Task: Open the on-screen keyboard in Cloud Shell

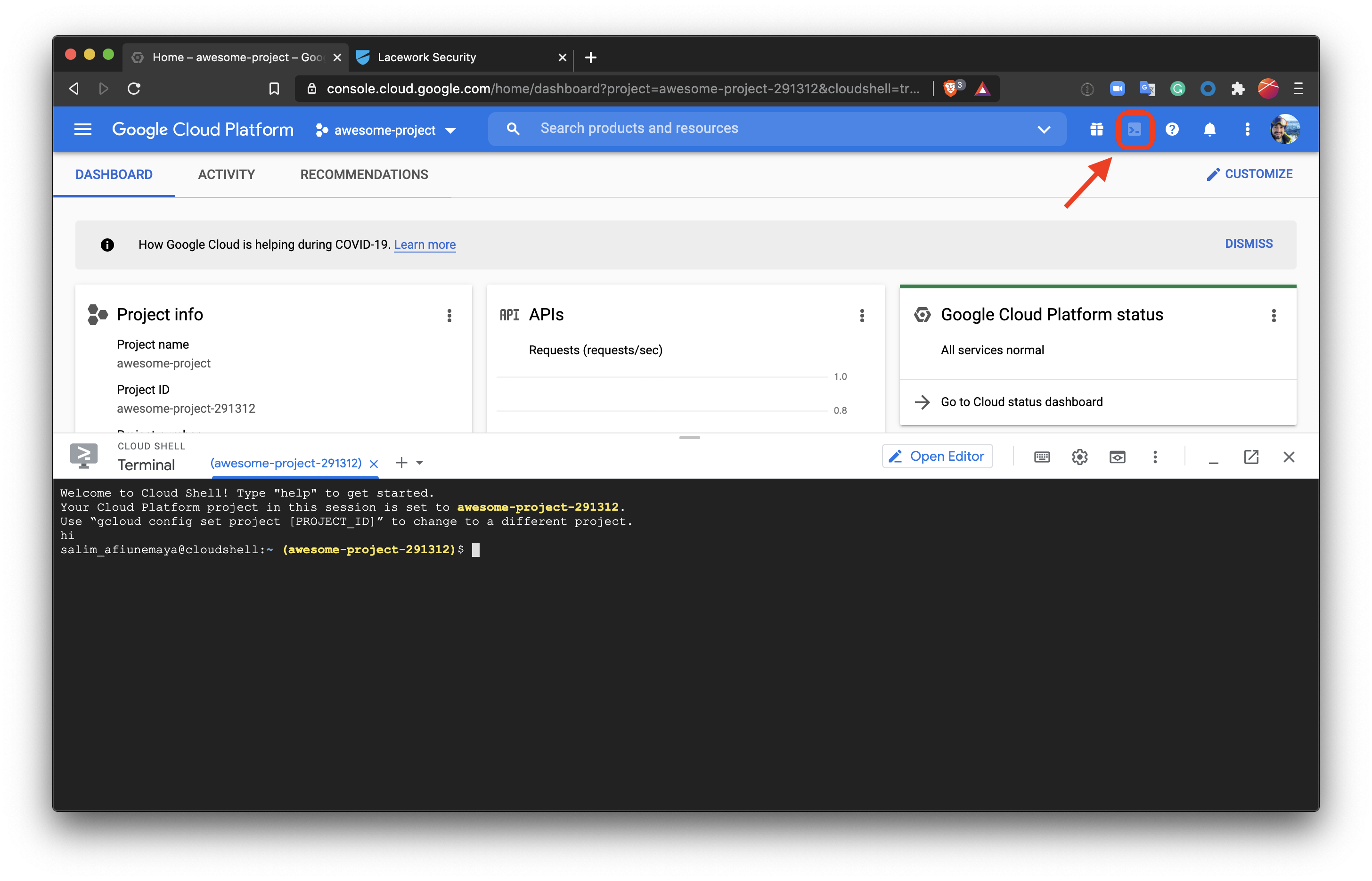Action: (x=1041, y=457)
